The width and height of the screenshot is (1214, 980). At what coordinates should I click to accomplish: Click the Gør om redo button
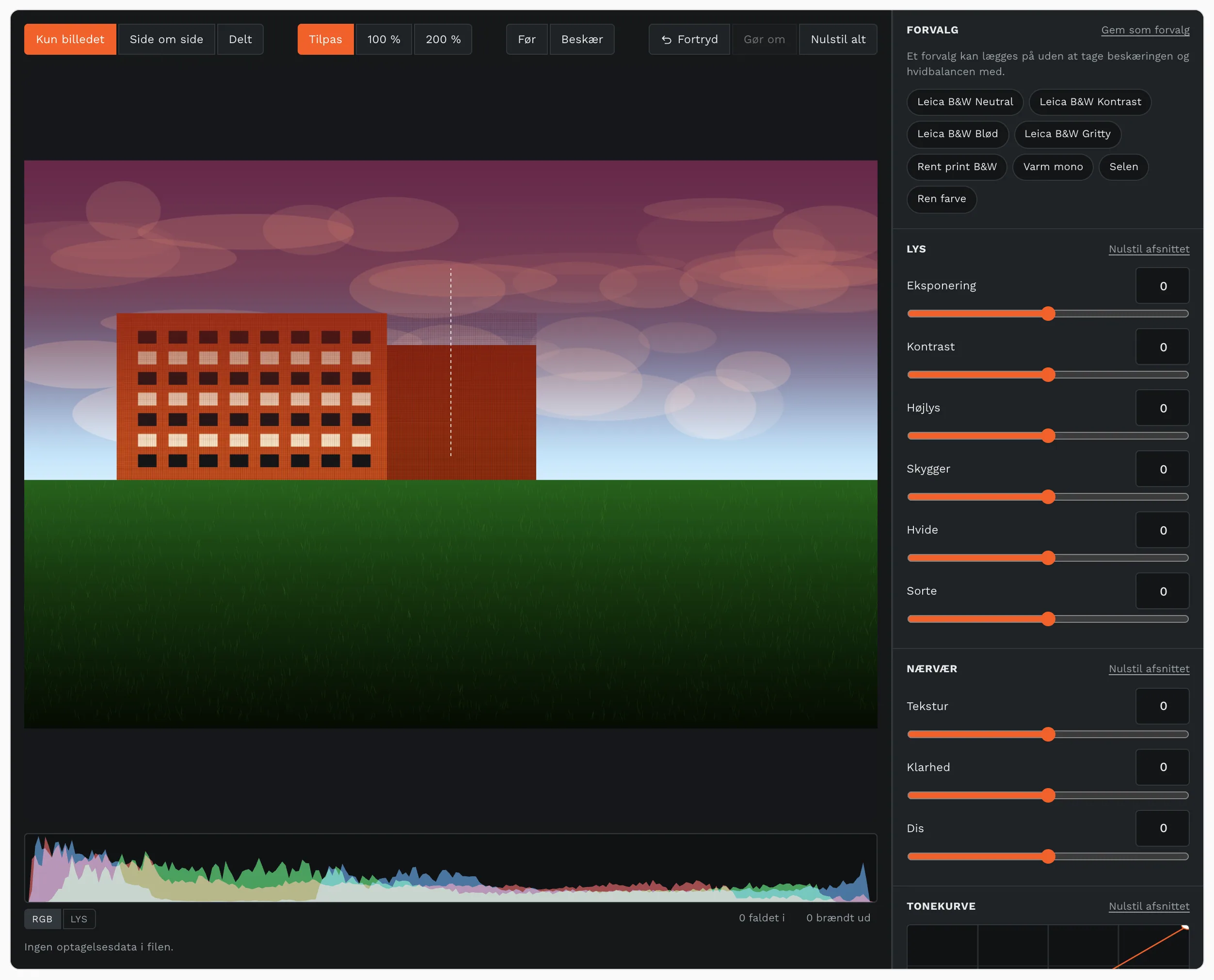coord(764,39)
